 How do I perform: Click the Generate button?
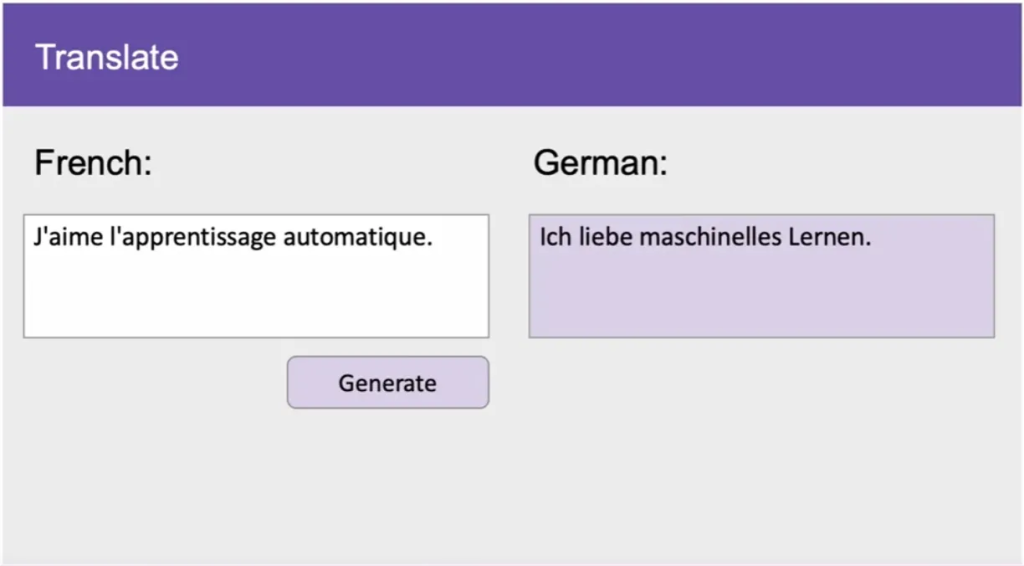tap(388, 383)
